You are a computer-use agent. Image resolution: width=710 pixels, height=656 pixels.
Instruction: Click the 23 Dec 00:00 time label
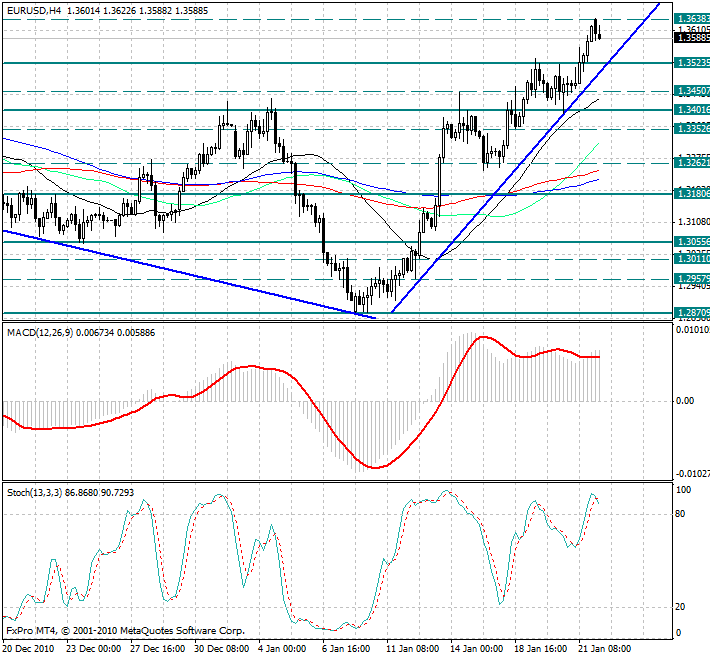coord(94,649)
